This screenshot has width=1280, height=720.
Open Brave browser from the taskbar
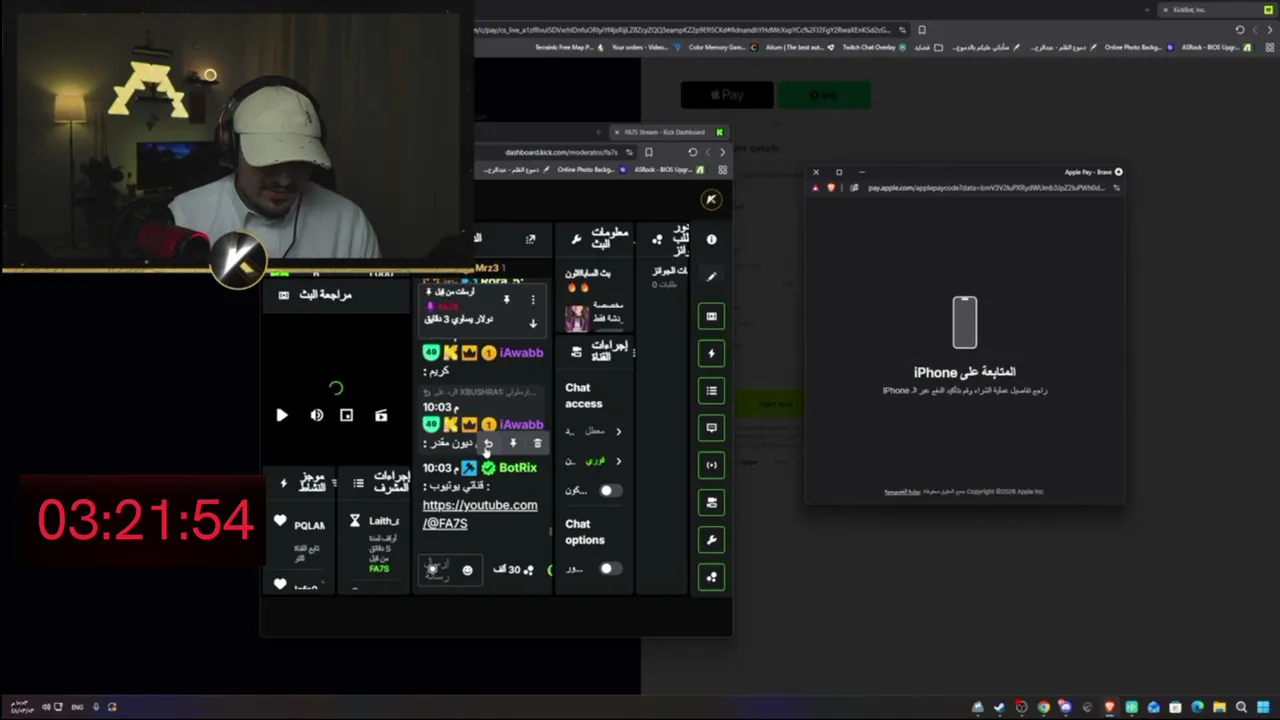(1109, 707)
